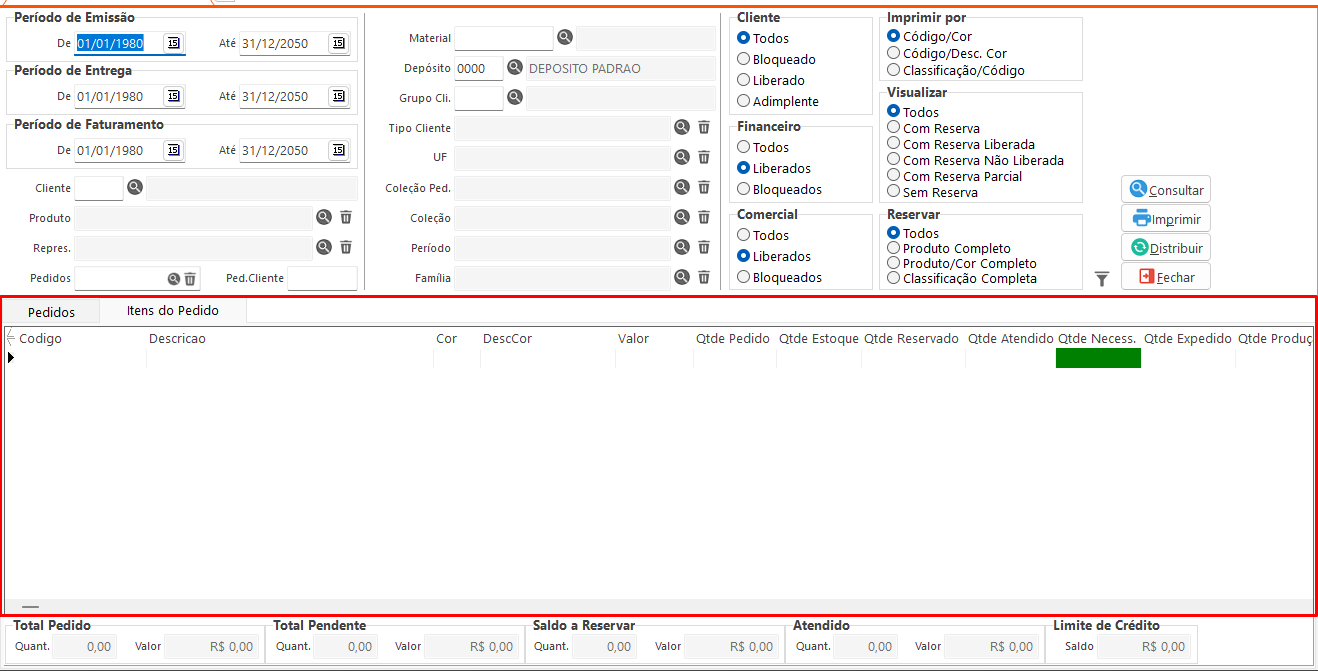
Task: Choose Todos in the Financeiro group
Action: [x=744, y=148]
